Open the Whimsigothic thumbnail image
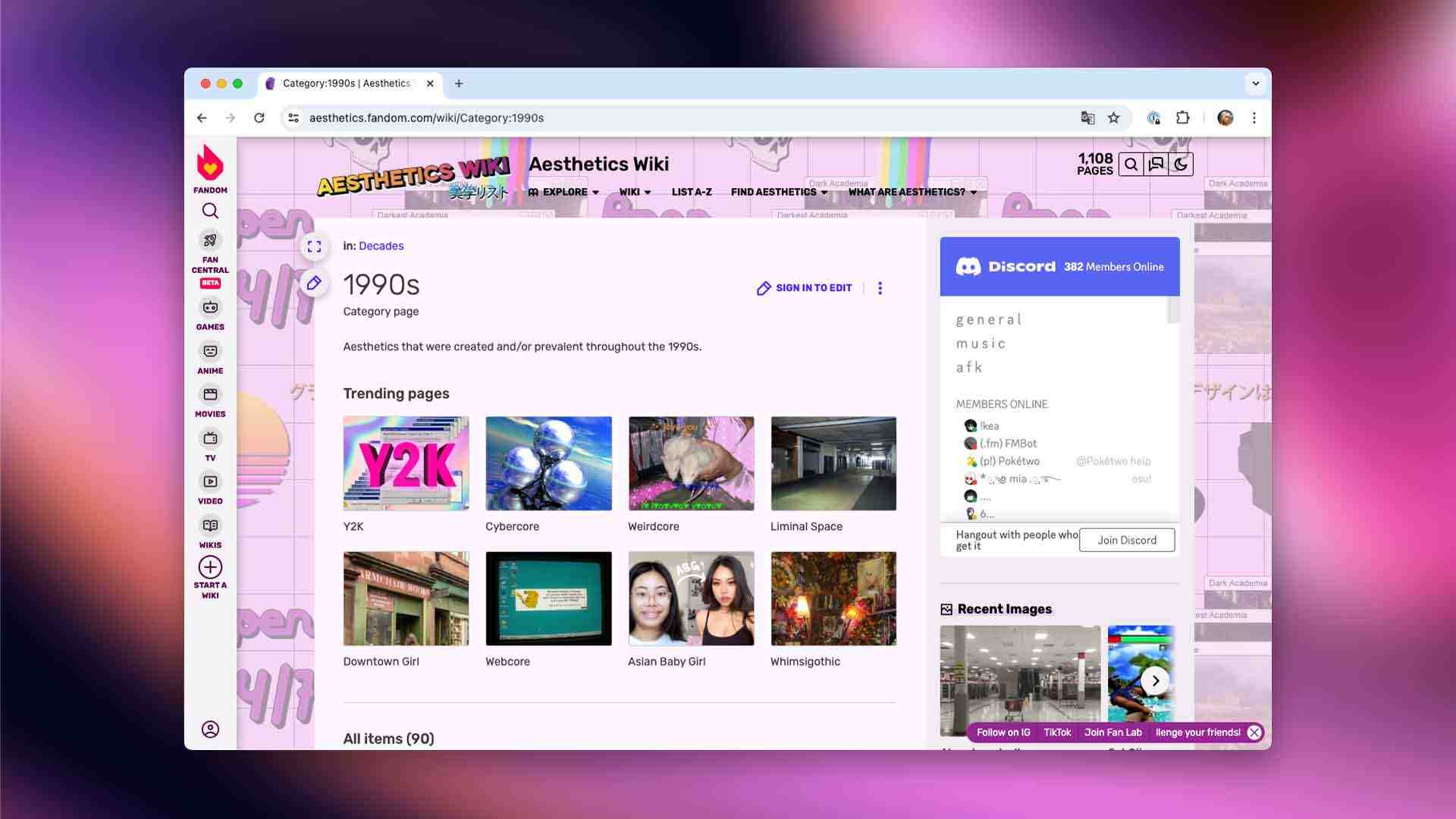Screen dimensions: 1456x819 (833, 598)
